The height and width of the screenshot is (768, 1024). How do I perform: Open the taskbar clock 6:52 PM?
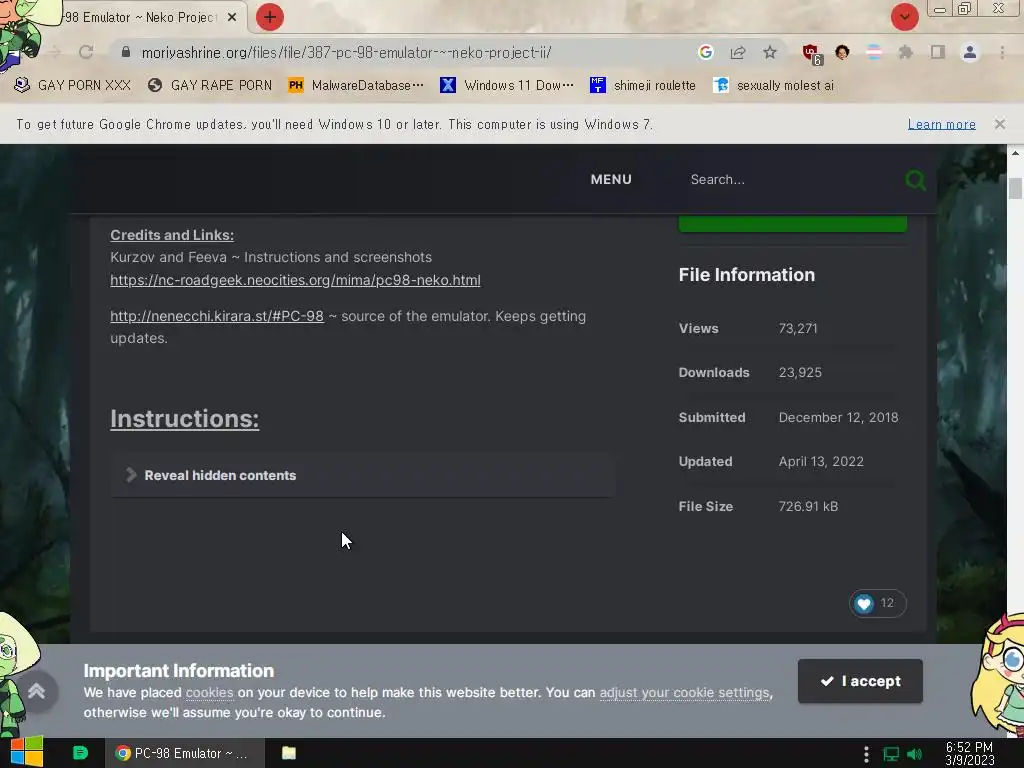(969, 754)
